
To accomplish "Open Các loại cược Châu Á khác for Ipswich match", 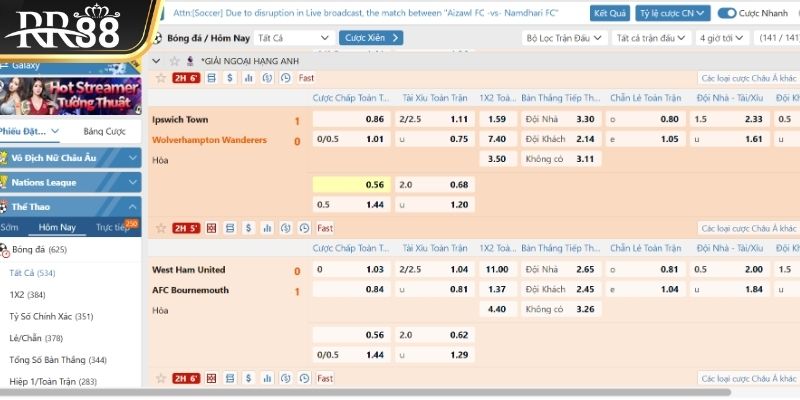I will coord(748,78).
